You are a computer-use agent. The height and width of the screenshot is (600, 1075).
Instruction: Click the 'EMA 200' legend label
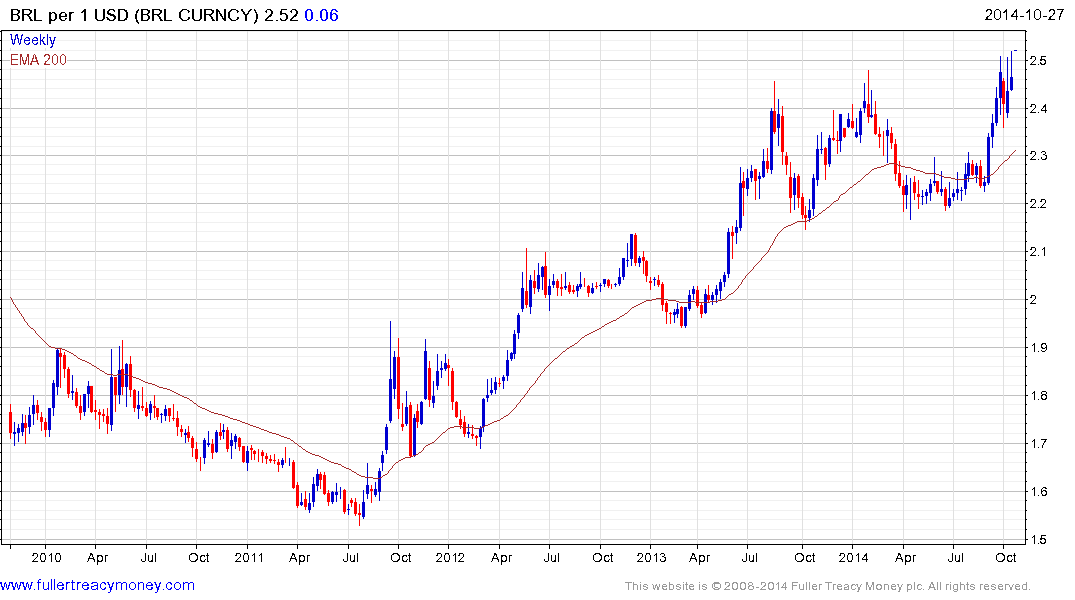(38, 60)
